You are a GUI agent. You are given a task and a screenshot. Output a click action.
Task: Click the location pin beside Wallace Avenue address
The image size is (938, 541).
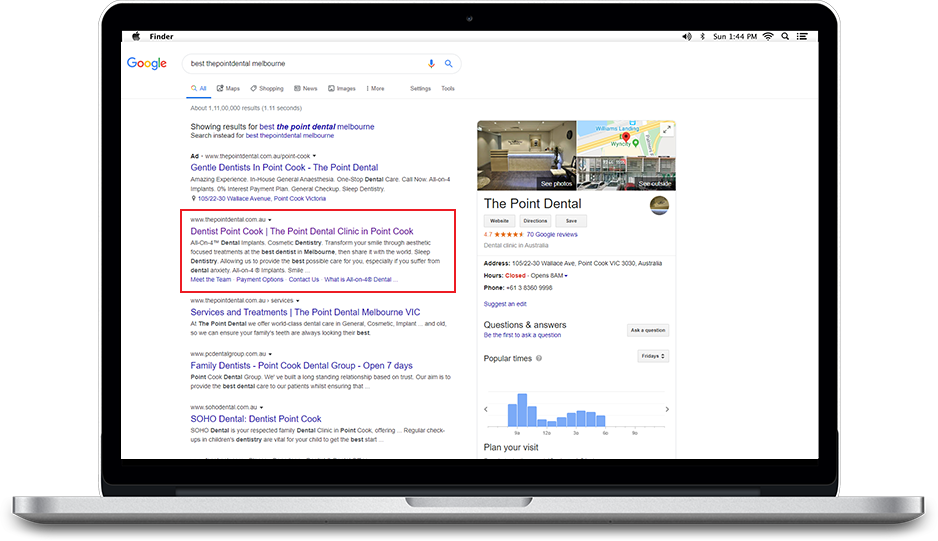pos(193,198)
